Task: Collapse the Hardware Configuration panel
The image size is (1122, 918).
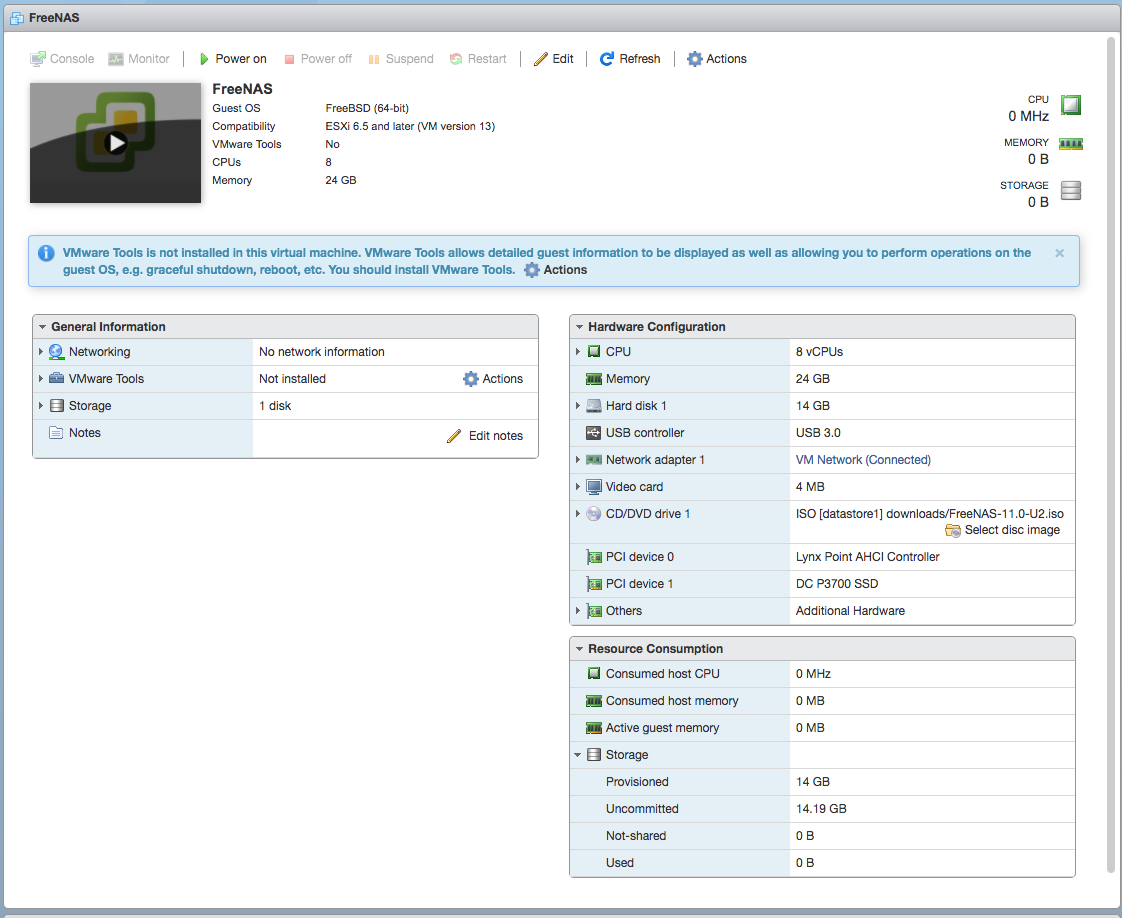Action: [x=579, y=327]
